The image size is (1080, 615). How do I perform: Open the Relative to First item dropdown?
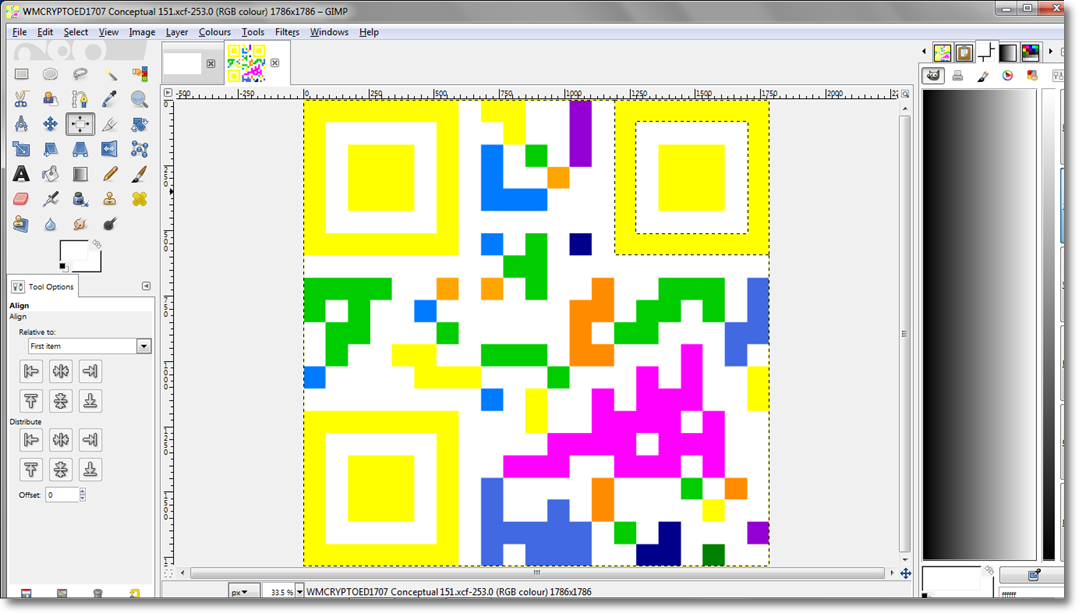click(x=89, y=346)
